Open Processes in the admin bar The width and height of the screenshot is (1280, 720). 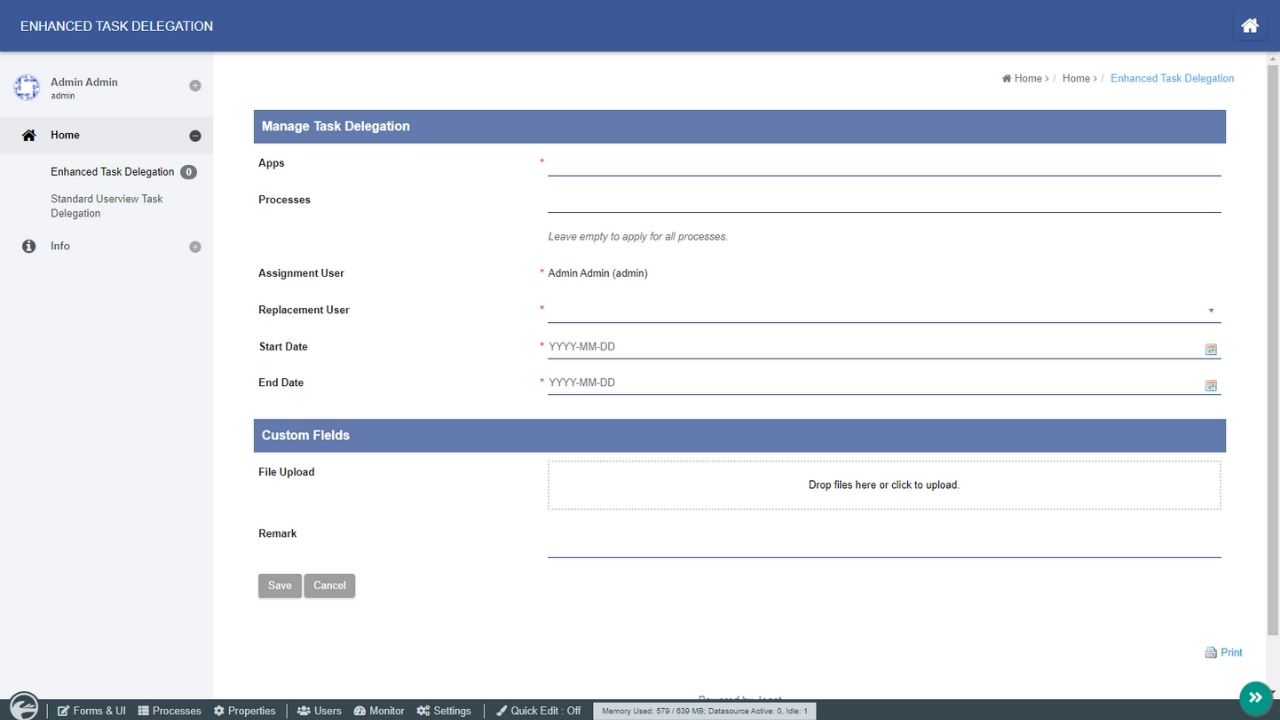(x=169, y=711)
